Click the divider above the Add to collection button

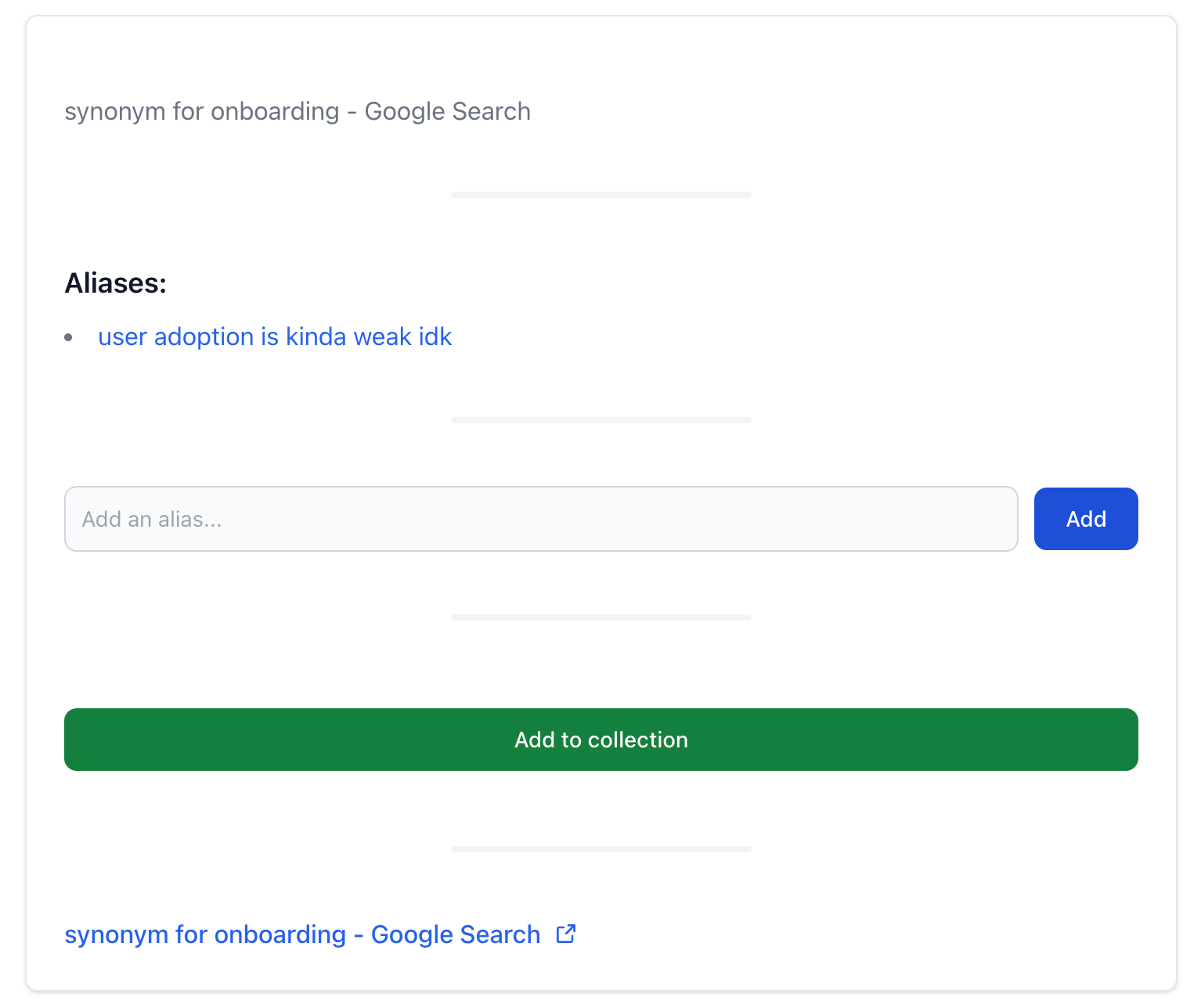(x=600, y=617)
